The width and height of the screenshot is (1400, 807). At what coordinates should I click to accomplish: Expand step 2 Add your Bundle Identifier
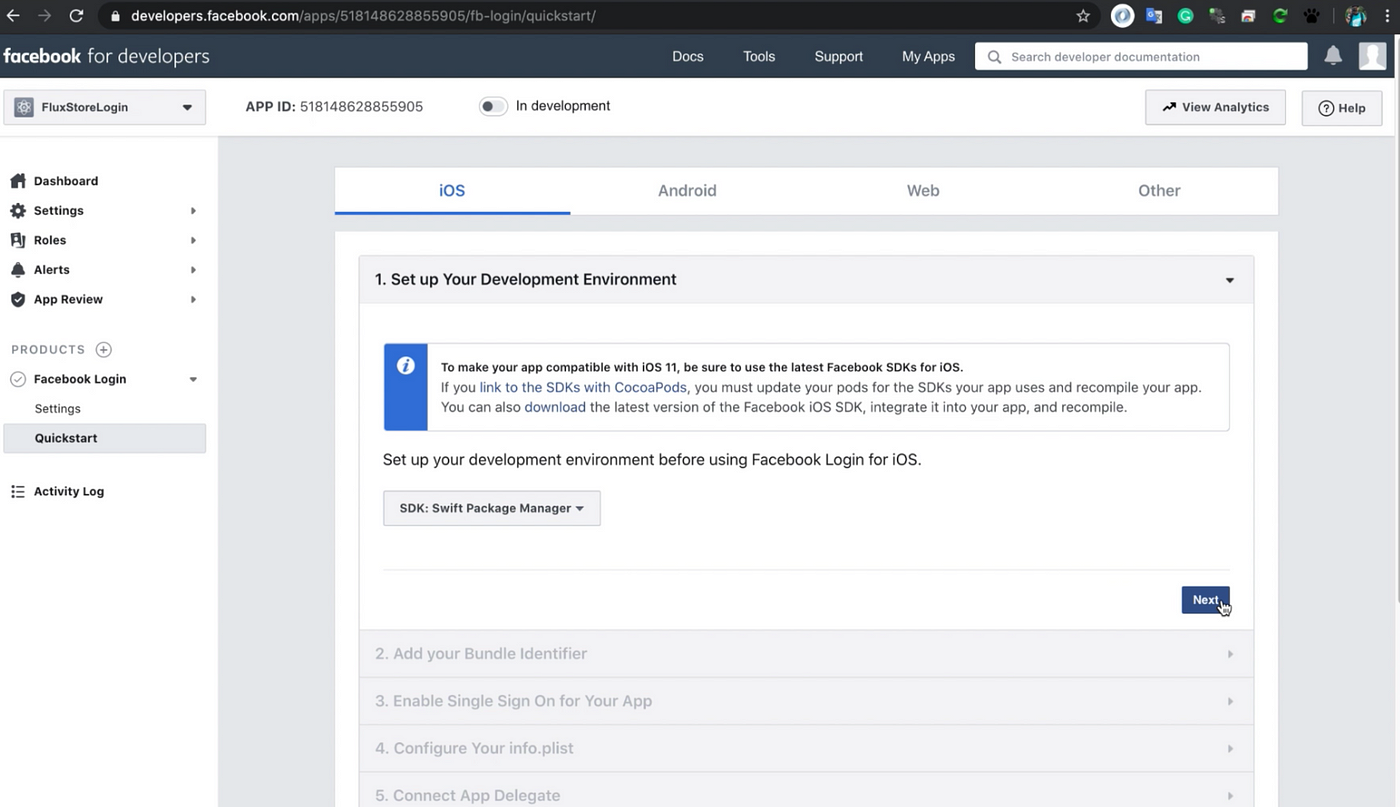(x=806, y=654)
